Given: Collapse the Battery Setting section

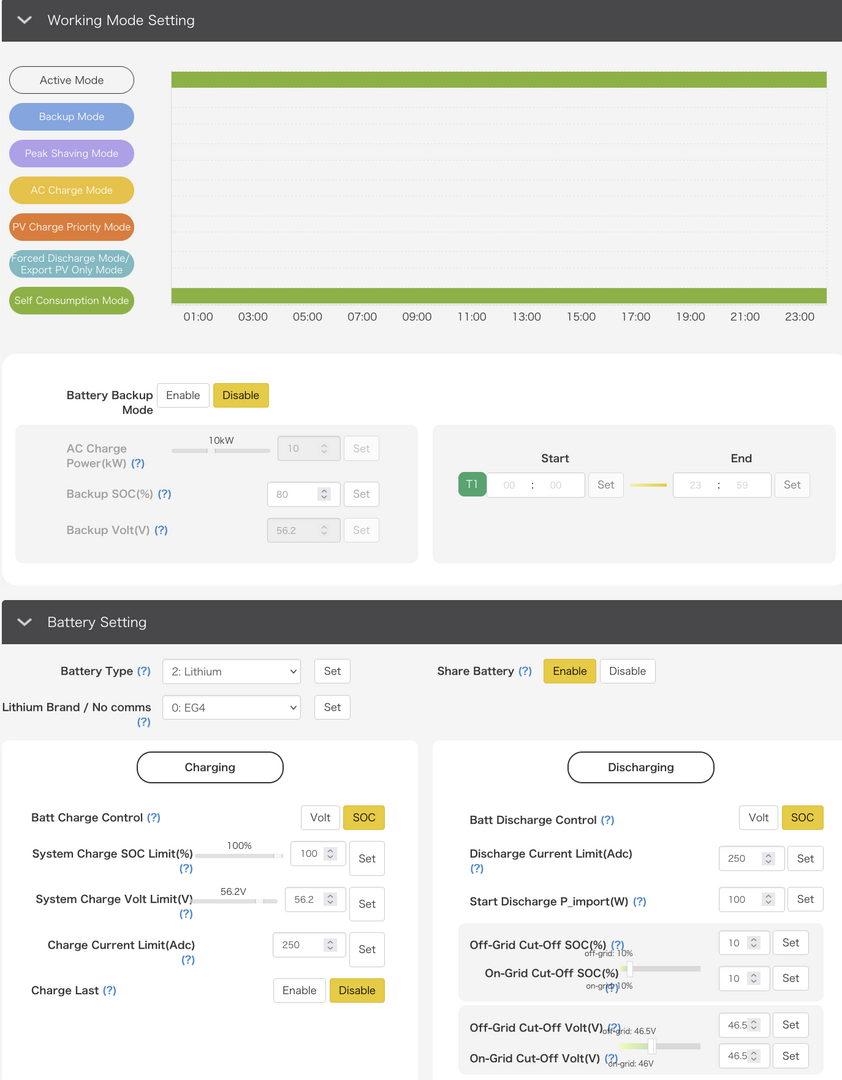Looking at the screenshot, I should pyautogui.click(x=25, y=622).
